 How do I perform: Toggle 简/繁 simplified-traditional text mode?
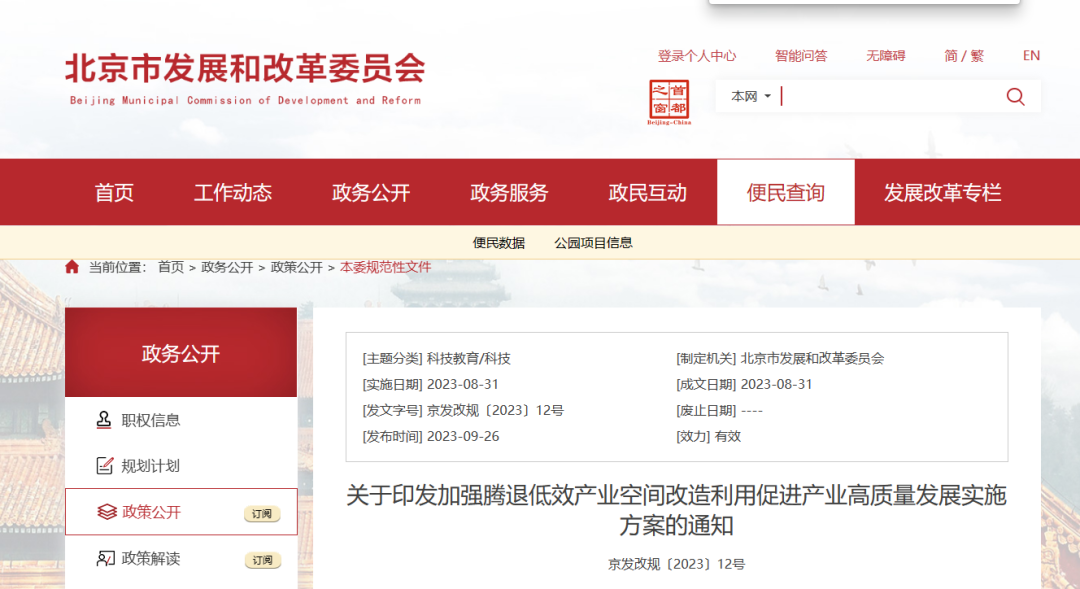pyautogui.click(x=964, y=55)
